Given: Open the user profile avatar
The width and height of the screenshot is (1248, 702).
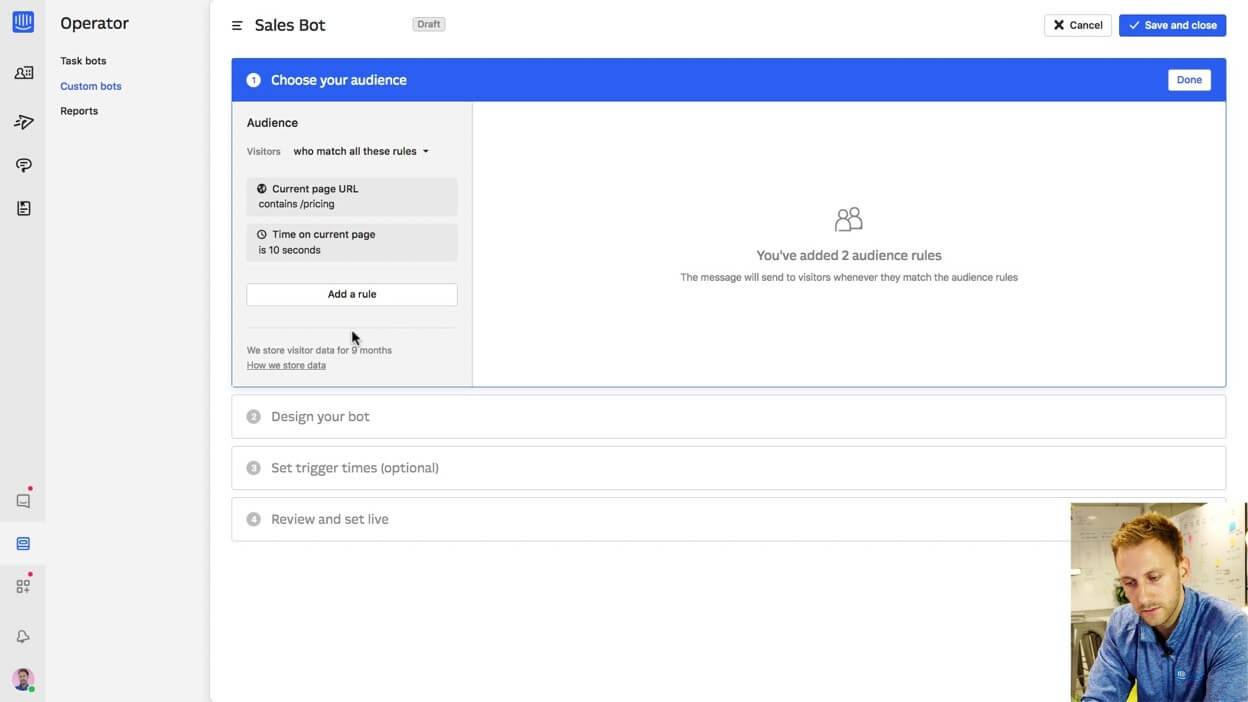Looking at the screenshot, I should [x=23, y=680].
